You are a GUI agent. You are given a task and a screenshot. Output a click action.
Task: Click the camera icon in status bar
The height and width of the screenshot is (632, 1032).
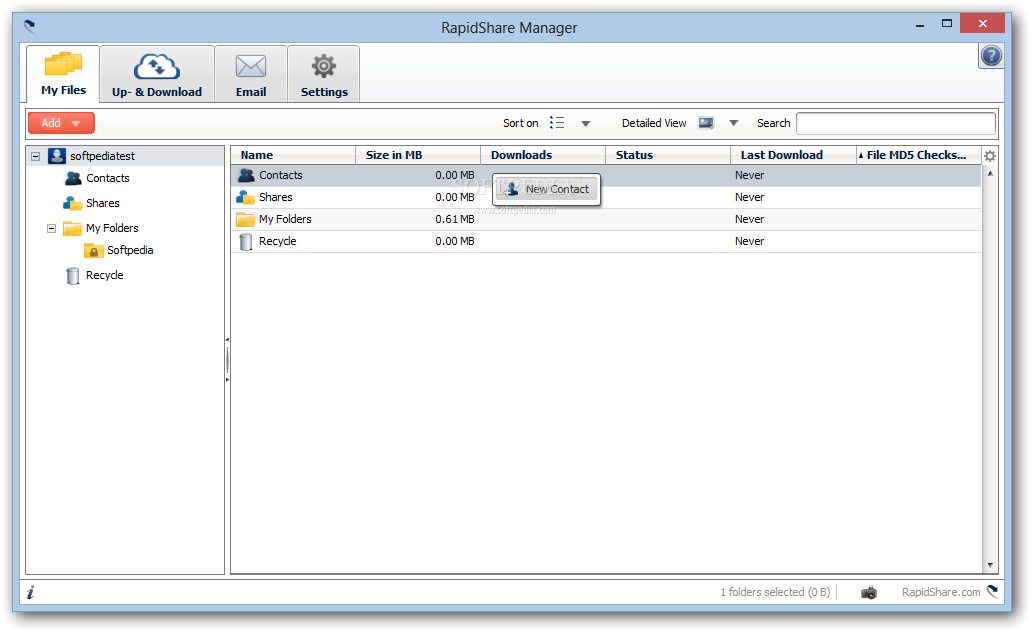(869, 592)
